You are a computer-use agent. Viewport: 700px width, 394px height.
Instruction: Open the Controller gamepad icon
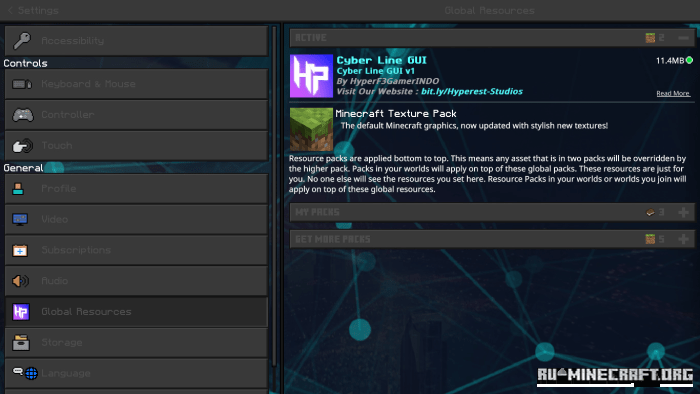click(x=22, y=115)
